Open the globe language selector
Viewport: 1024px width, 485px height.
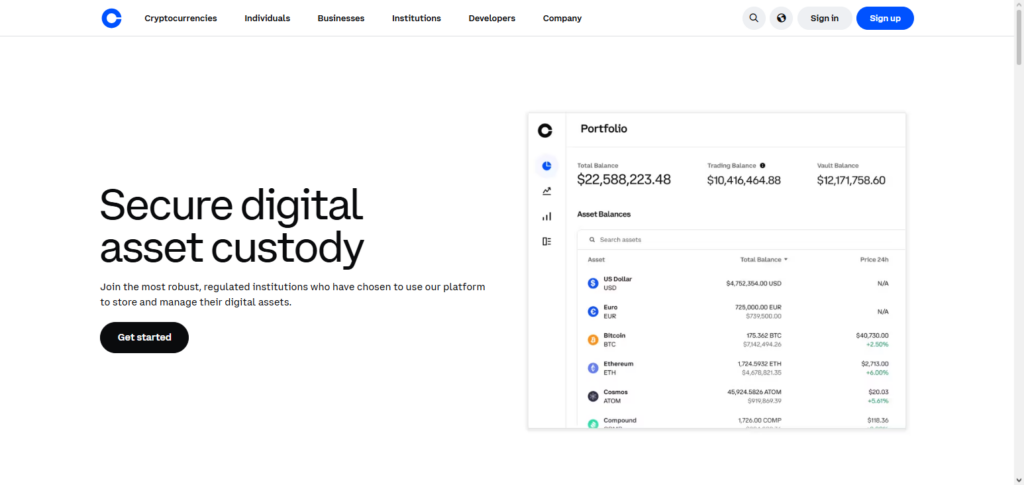781,18
